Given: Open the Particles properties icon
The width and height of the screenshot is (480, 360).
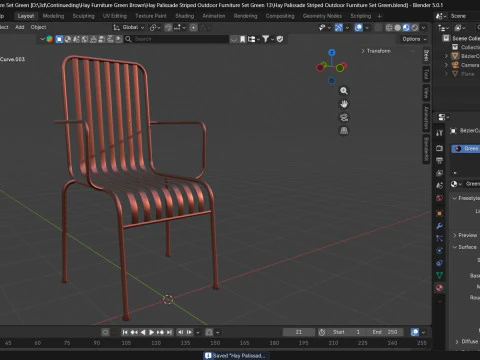Looking at the screenshot, I should click(x=439, y=238).
